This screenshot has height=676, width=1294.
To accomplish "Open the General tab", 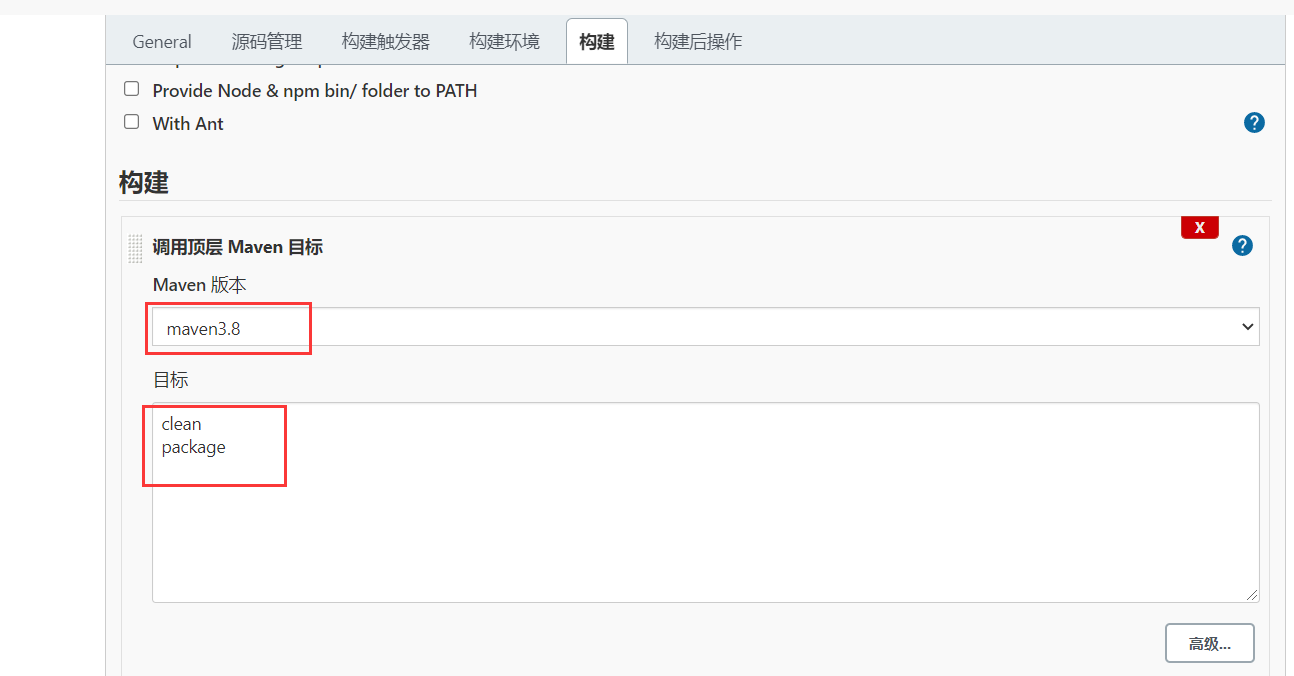I will (x=162, y=41).
